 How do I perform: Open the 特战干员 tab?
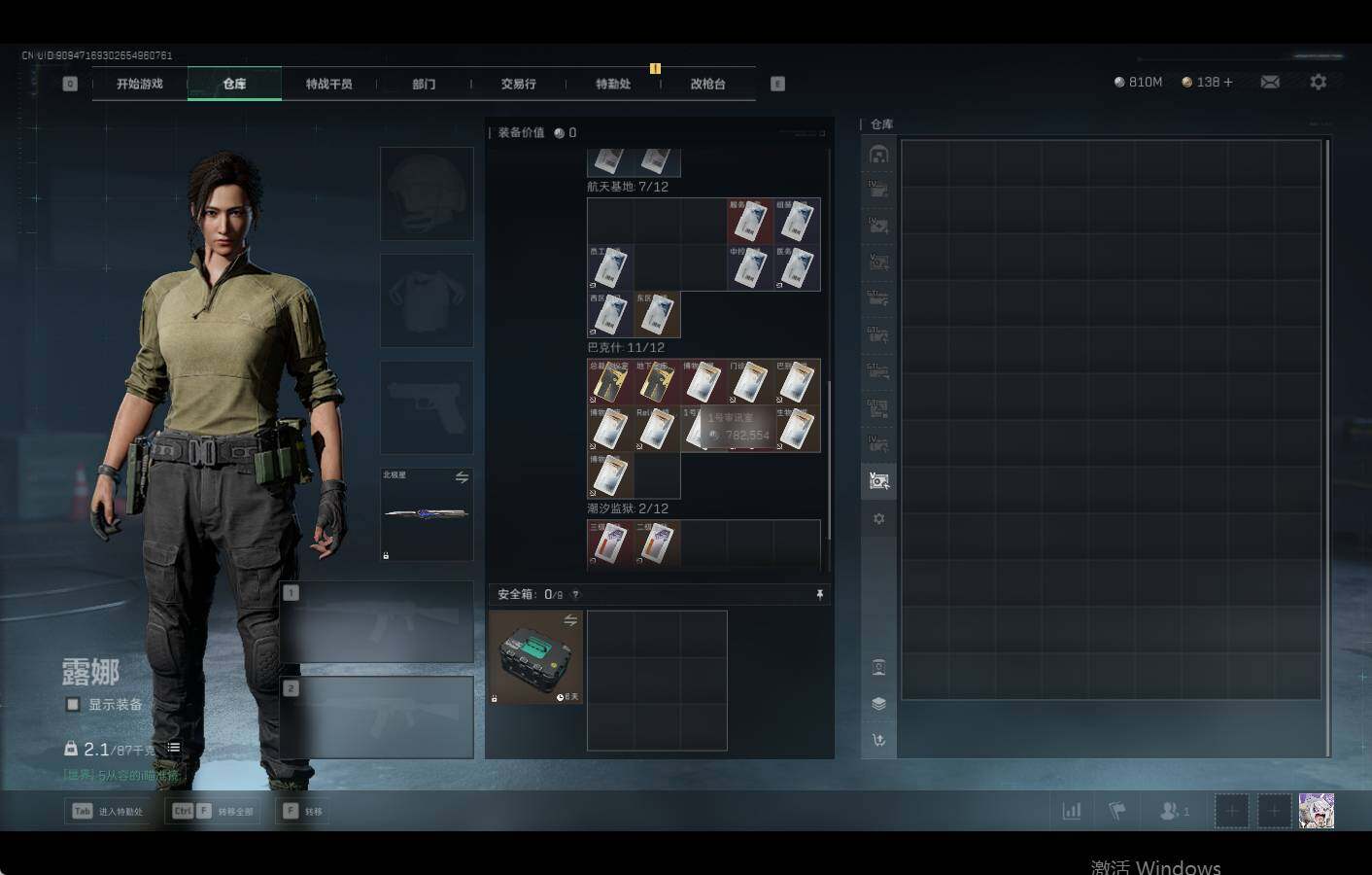[328, 84]
